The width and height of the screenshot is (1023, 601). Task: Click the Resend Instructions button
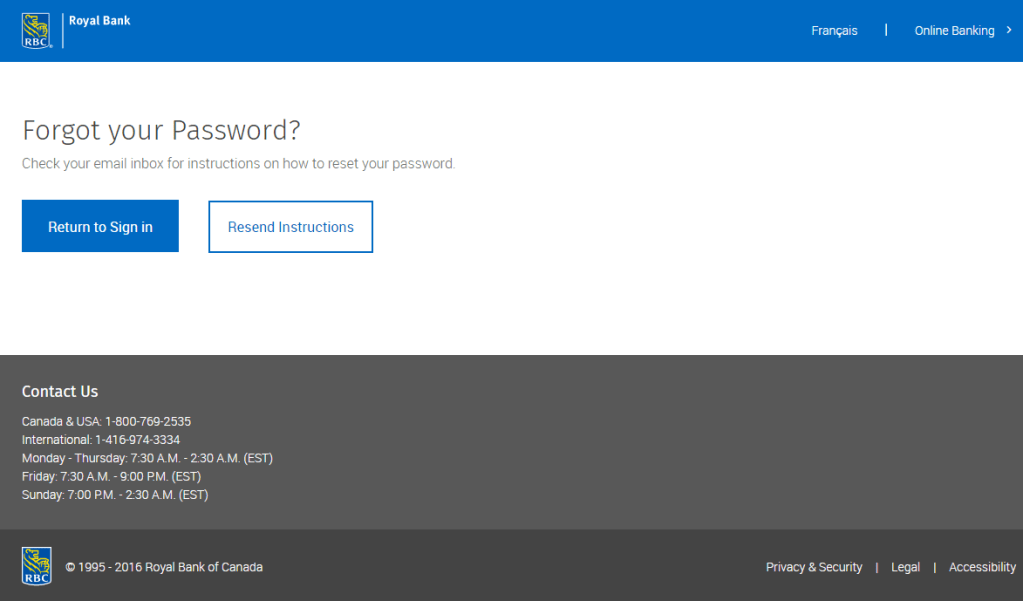(291, 227)
